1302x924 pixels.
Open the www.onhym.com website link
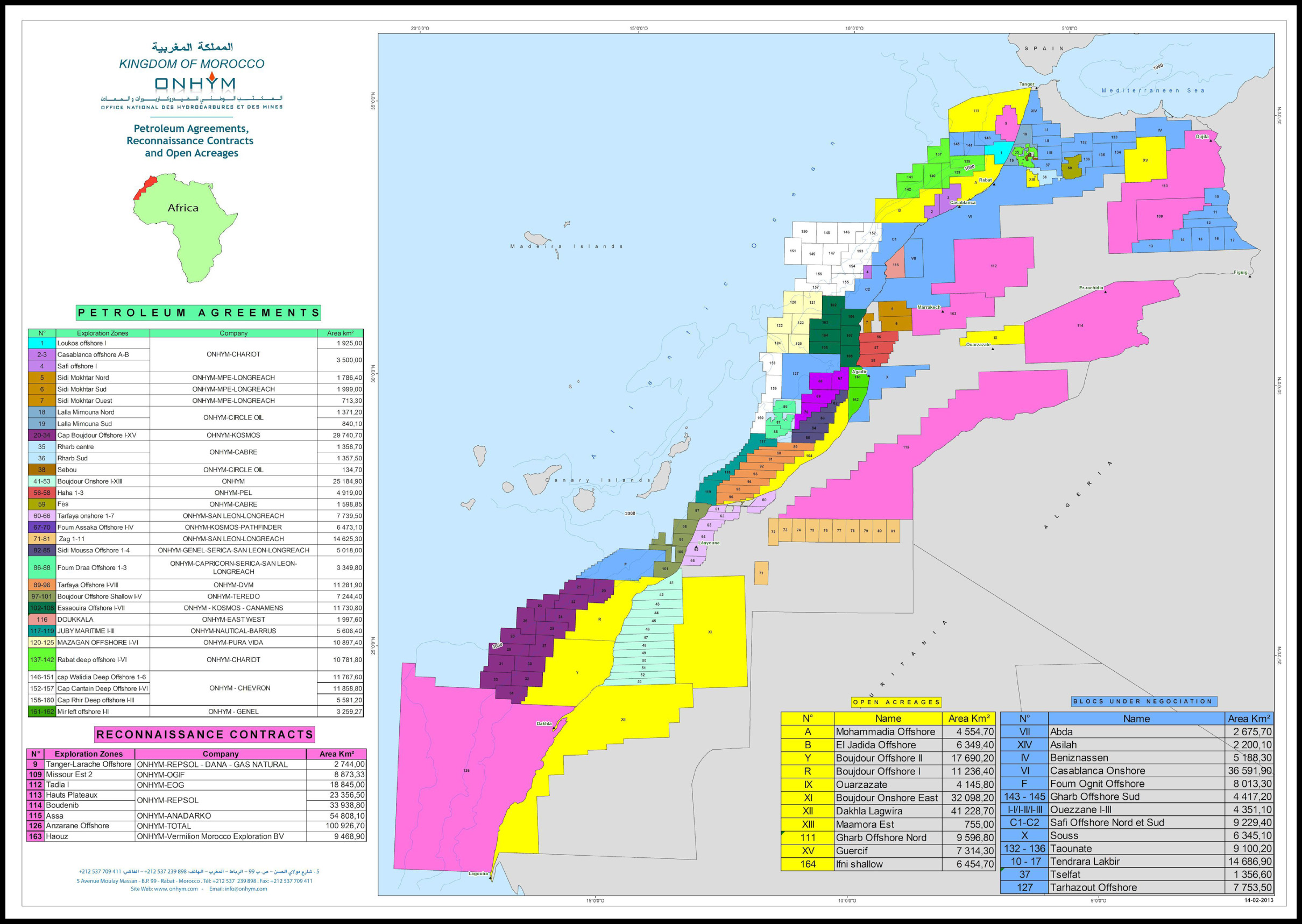click(175, 889)
